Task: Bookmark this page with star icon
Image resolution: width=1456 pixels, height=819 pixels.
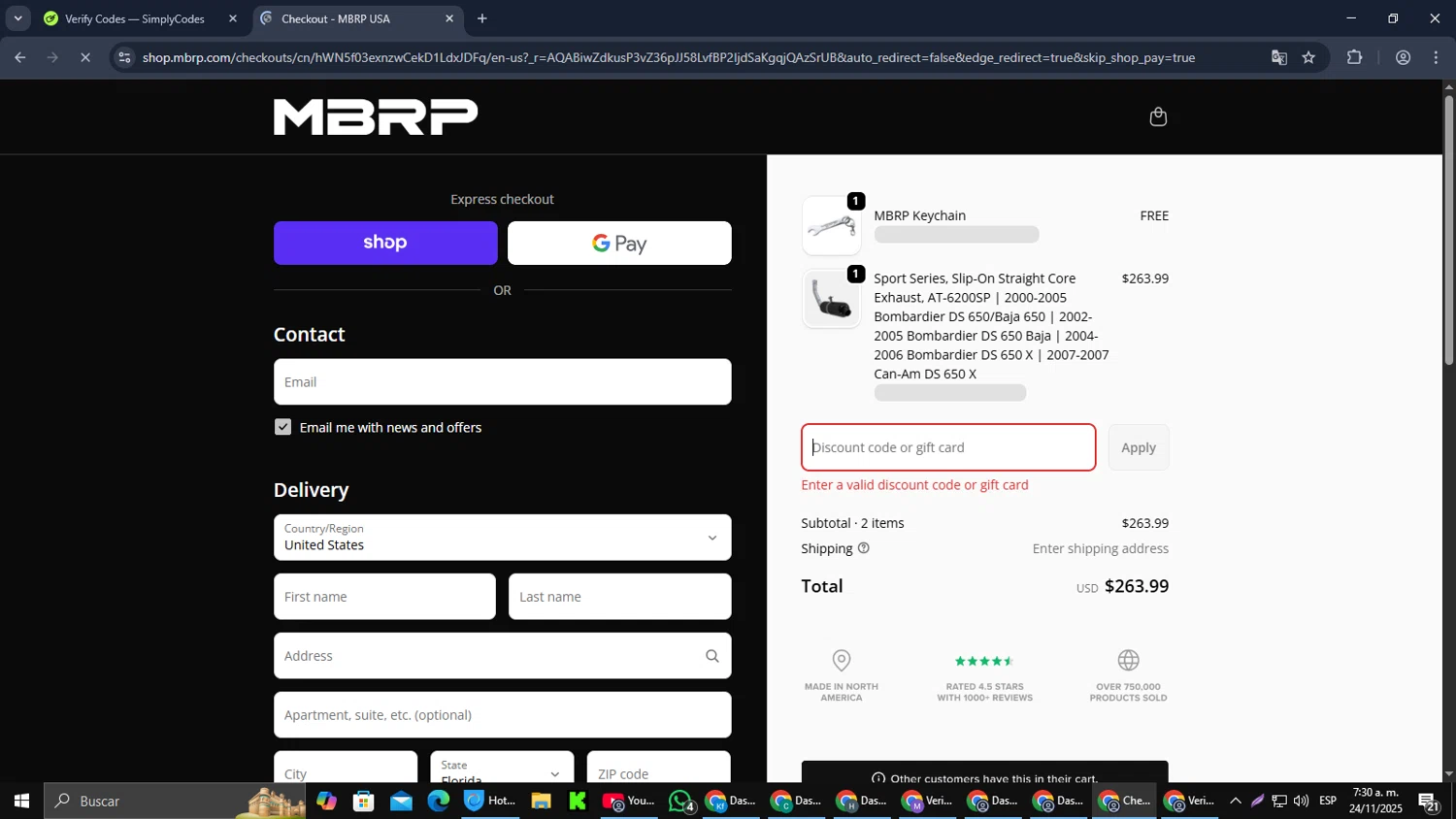Action: point(1308,58)
